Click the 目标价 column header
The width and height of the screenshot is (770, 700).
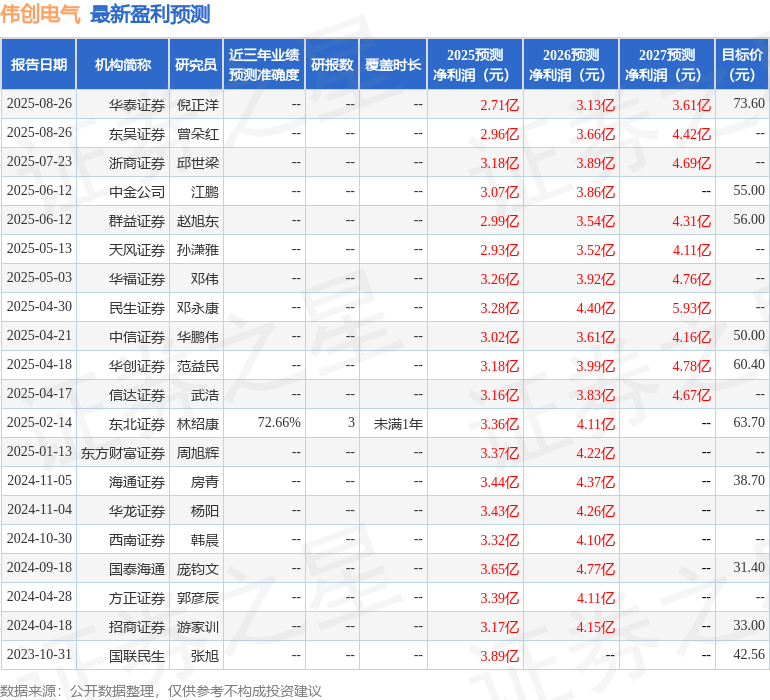coord(742,65)
